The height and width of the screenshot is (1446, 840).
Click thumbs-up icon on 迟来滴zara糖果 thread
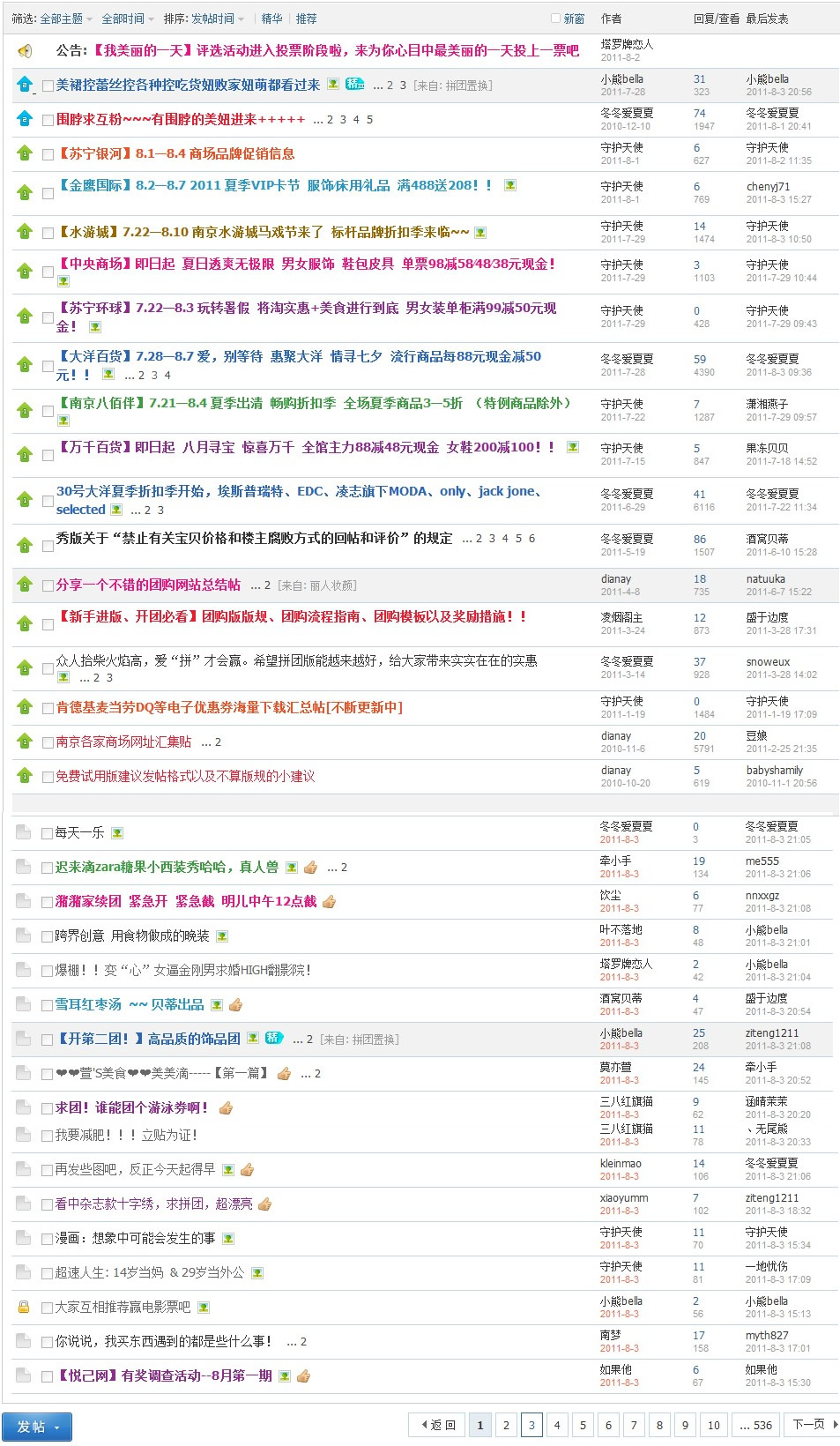tap(310, 868)
